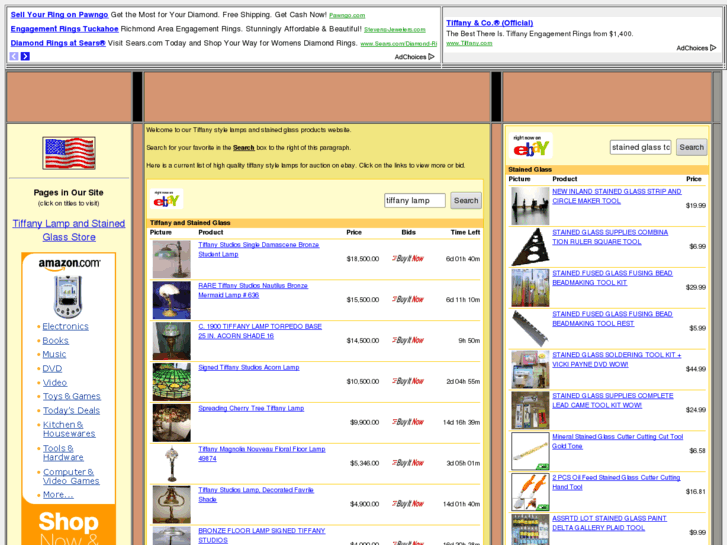
Task: Click the tiffany lamp search input
Action: (x=415, y=200)
